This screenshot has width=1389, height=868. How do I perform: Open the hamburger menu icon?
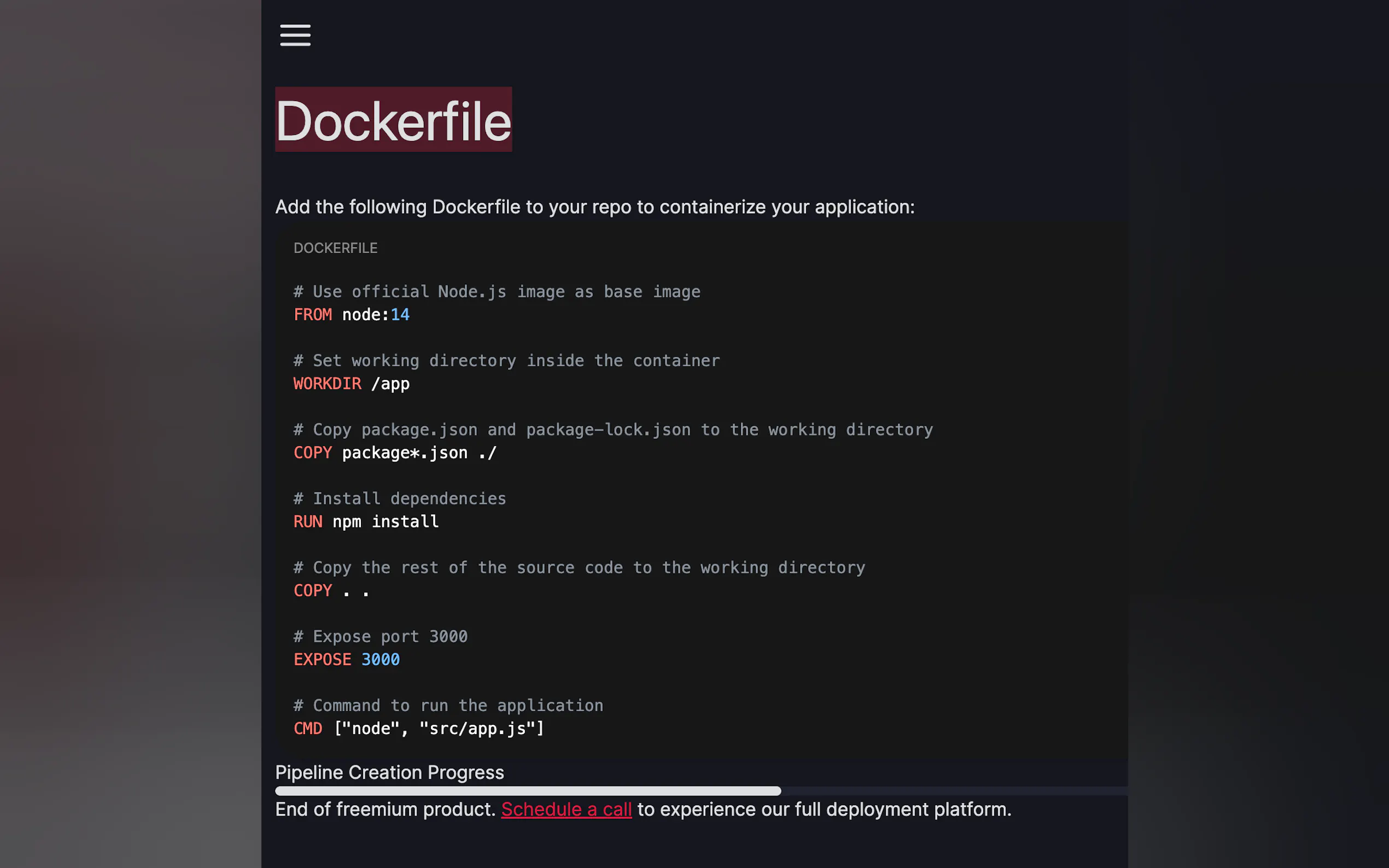pyautogui.click(x=295, y=35)
